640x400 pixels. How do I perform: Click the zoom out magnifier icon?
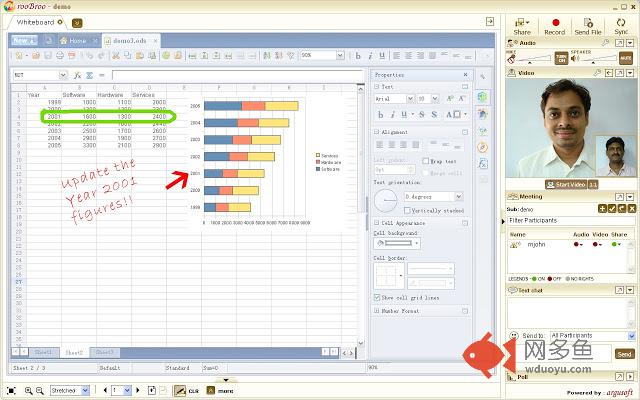click(40, 391)
